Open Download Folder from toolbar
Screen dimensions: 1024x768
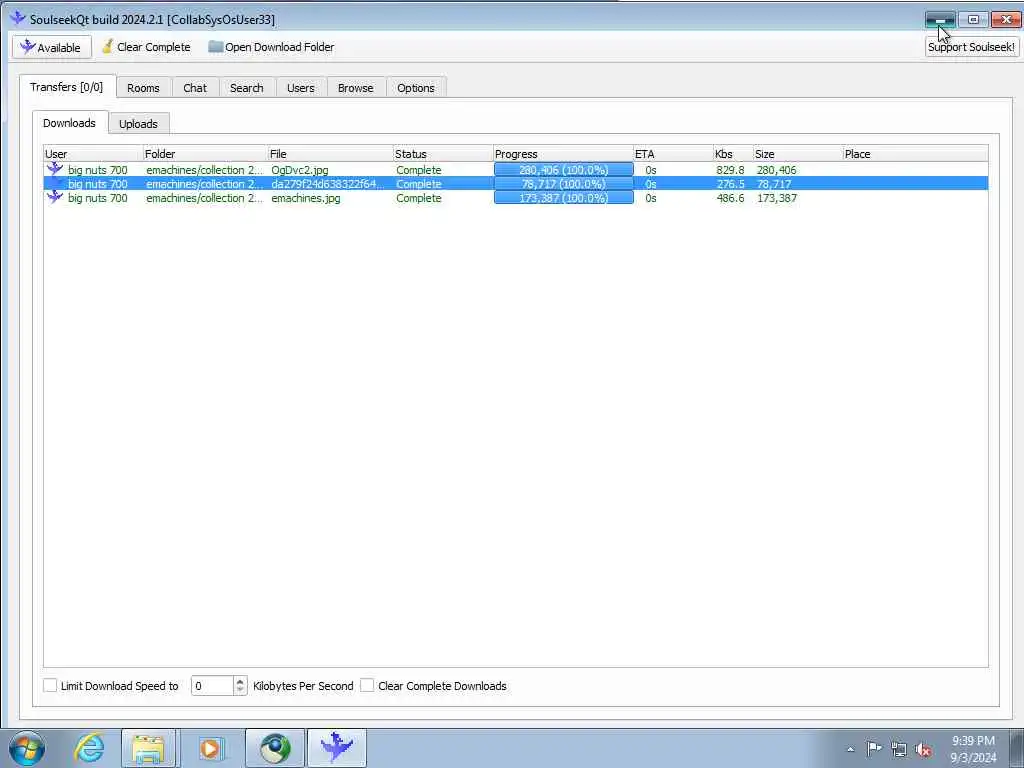coord(271,47)
